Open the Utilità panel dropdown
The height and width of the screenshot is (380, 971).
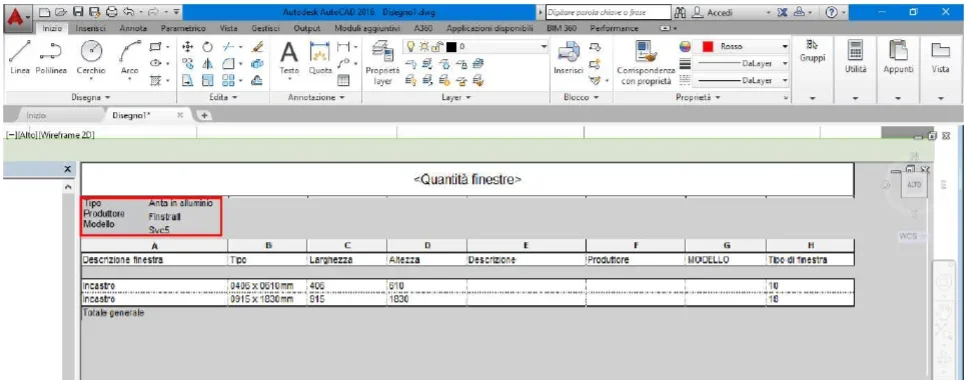point(856,98)
